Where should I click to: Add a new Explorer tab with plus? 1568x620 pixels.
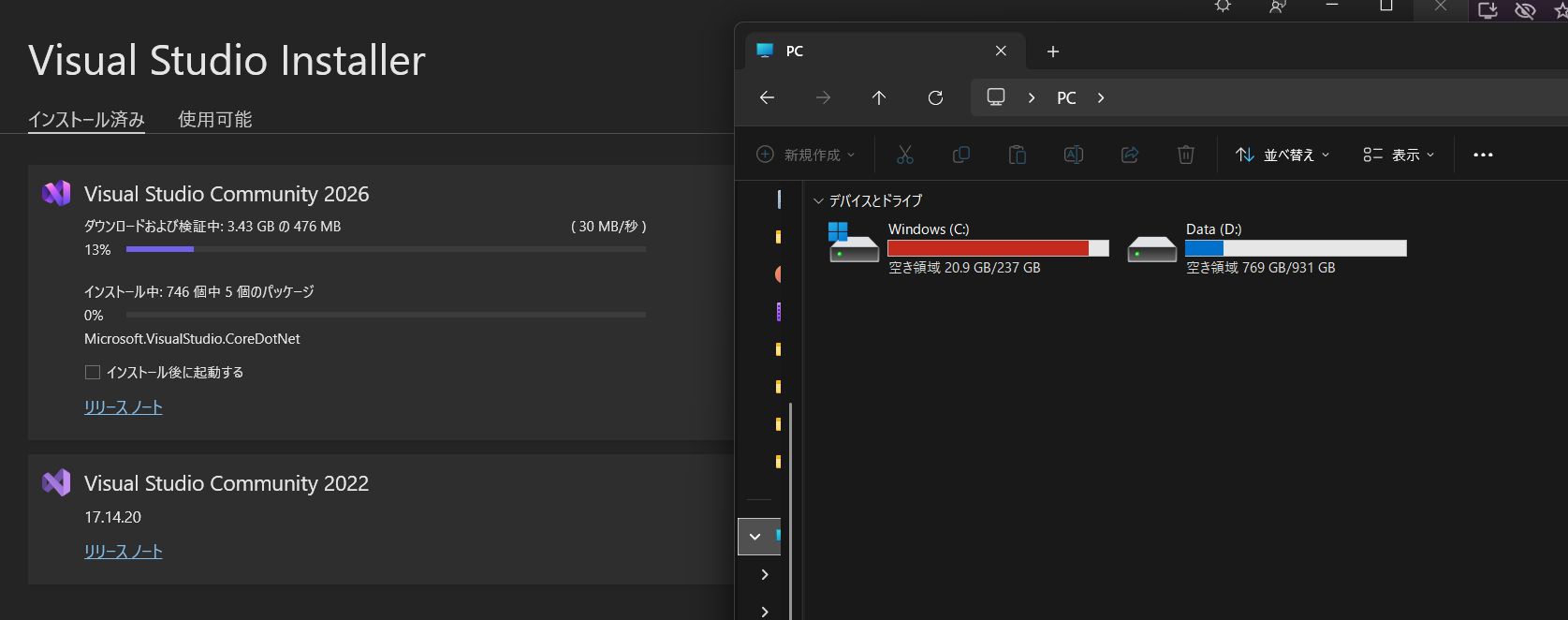pyautogui.click(x=1053, y=52)
